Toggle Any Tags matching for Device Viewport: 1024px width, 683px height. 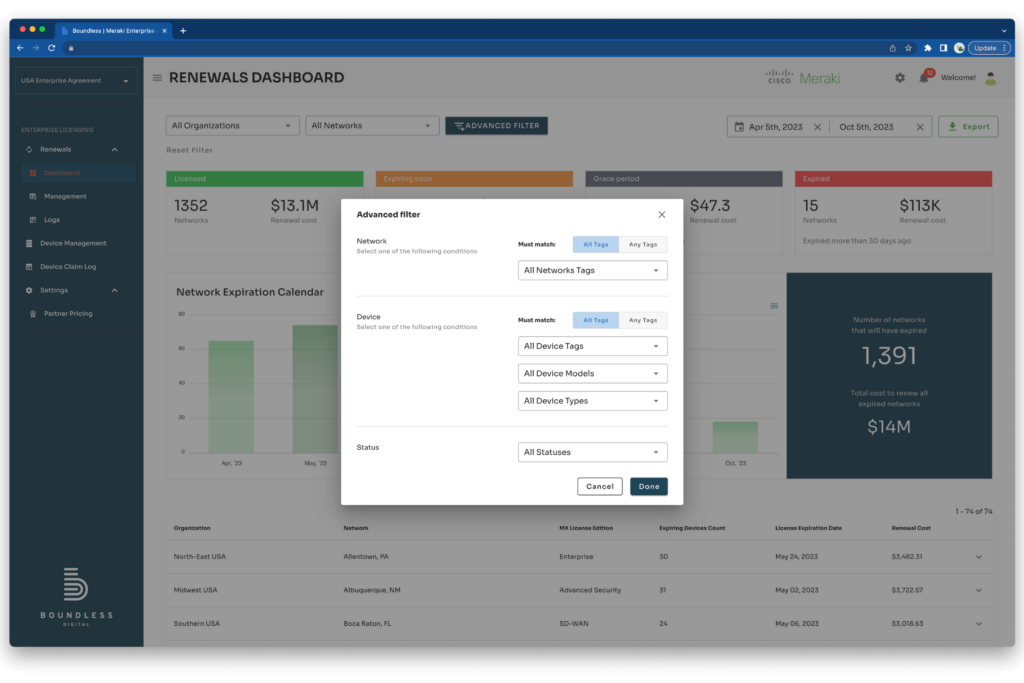pyautogui.click(x=644, y=320)
